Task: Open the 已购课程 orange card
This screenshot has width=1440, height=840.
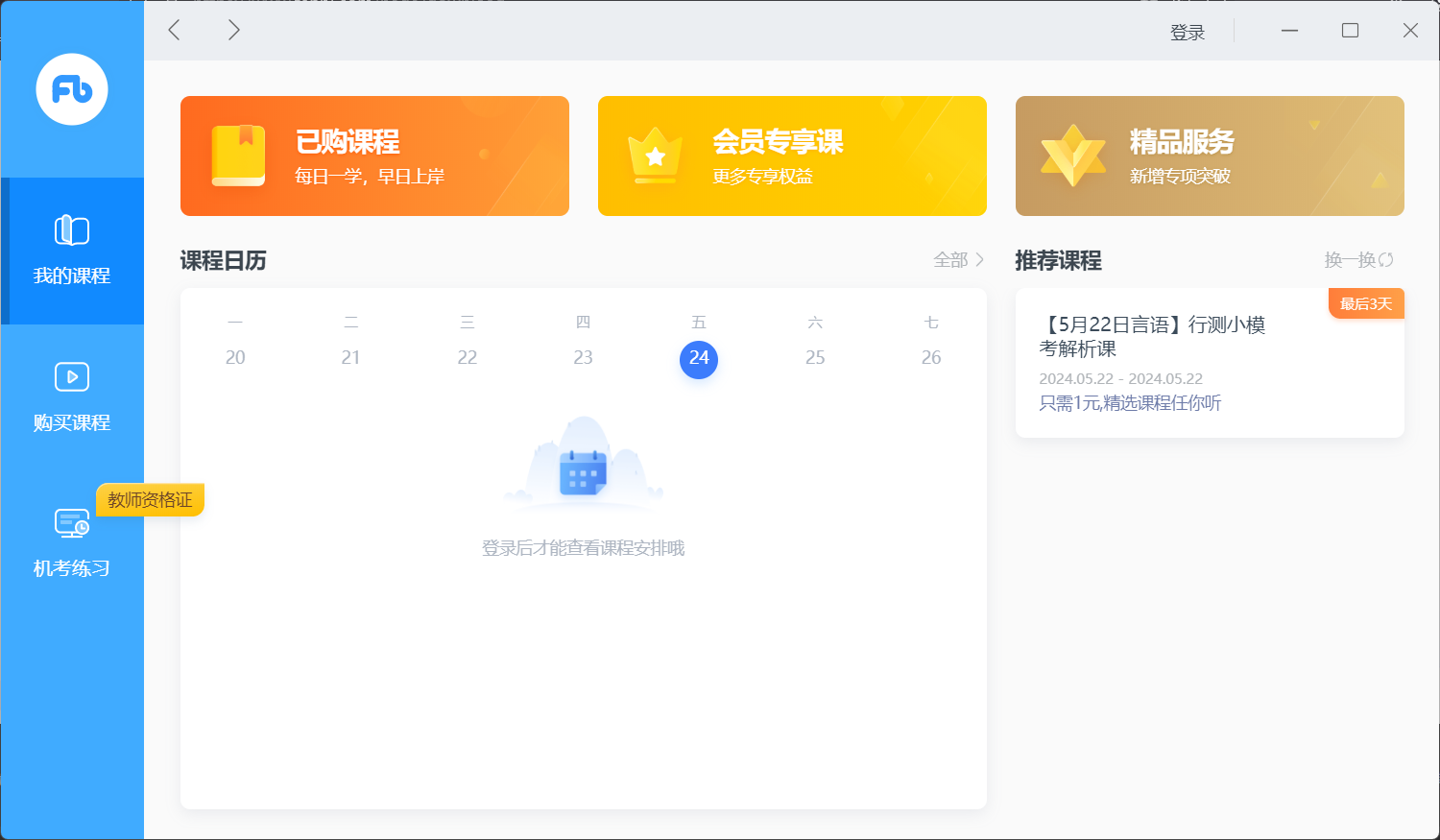Action: 374,156
